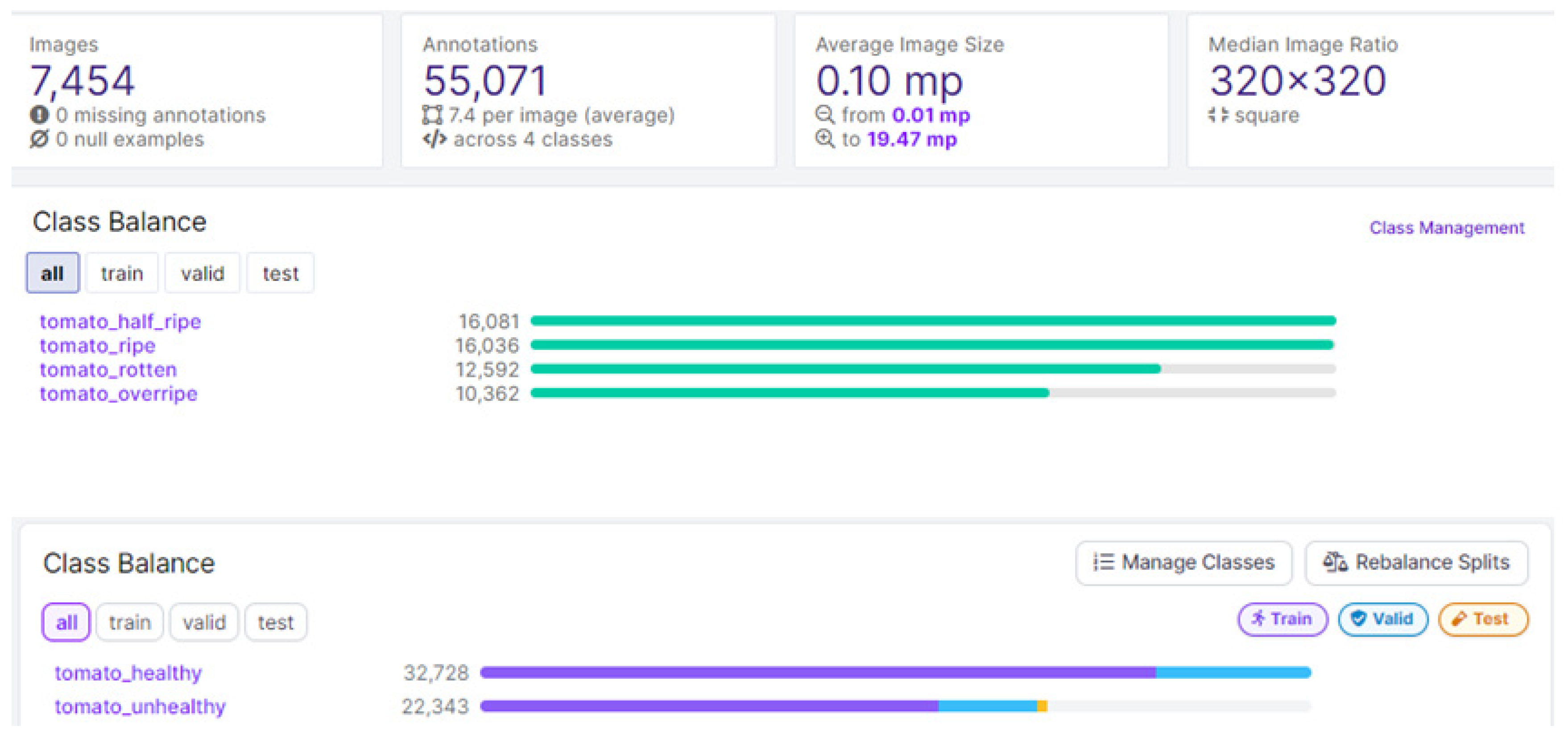Viewport: 1568px width, 738px height.
Task: Click the zoom-out smallest image size icon
Action: coord(825,115)
